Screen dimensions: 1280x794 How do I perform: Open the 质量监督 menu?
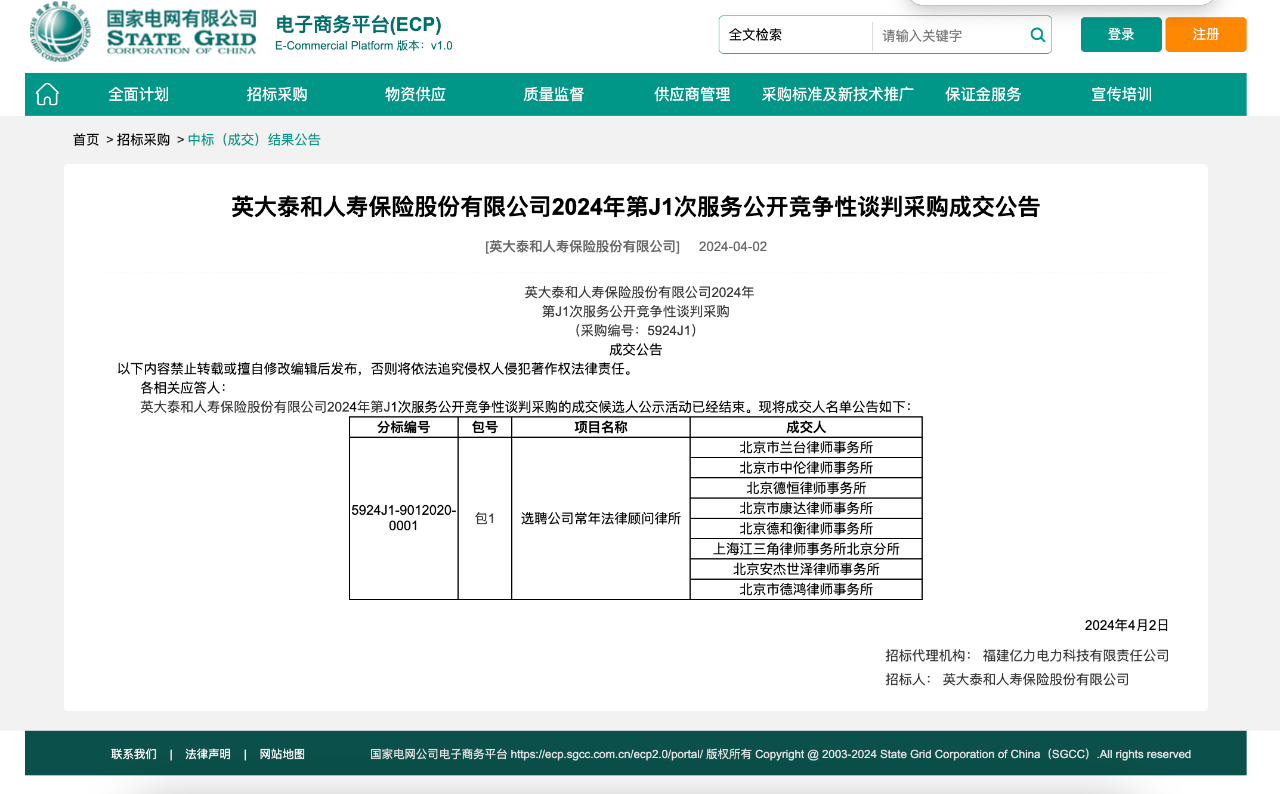[553, 94]
